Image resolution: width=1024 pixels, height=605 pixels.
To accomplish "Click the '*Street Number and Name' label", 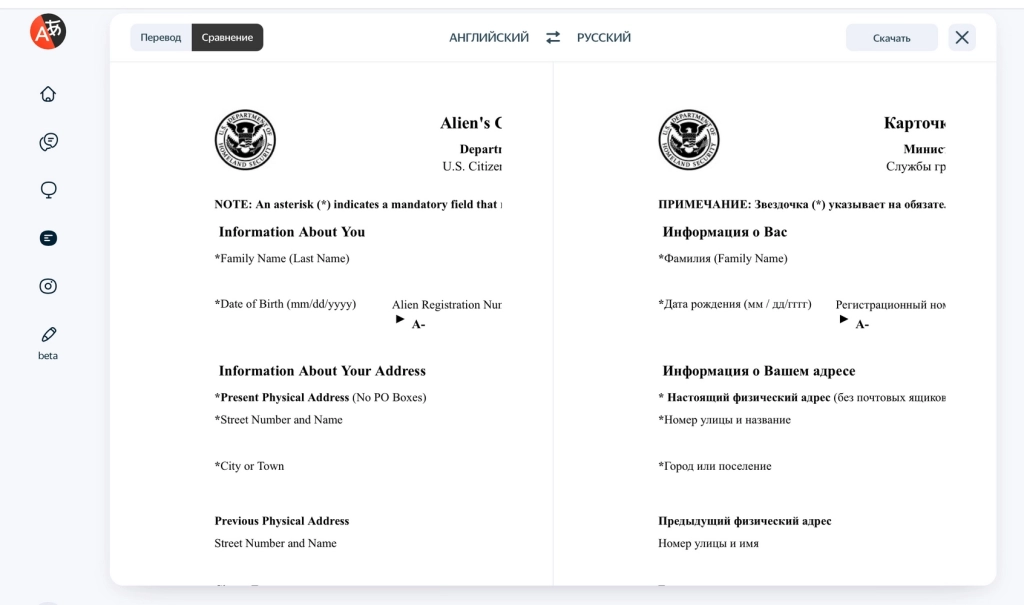I will tap(278, 419).
